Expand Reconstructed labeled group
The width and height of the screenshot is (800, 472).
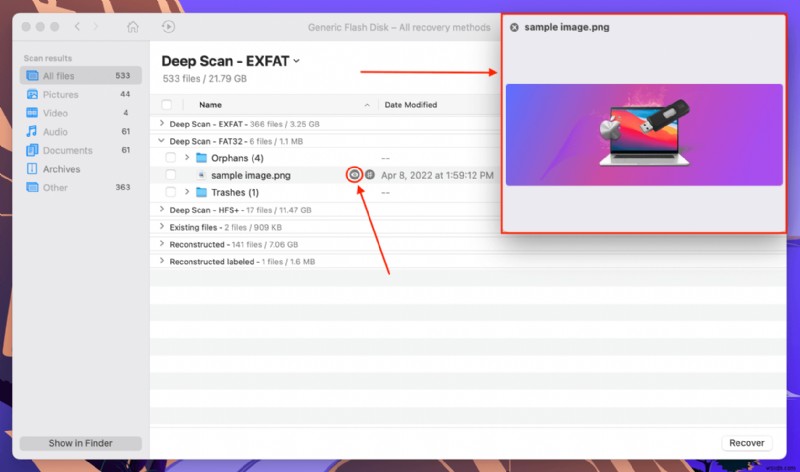tap(162, 261)
